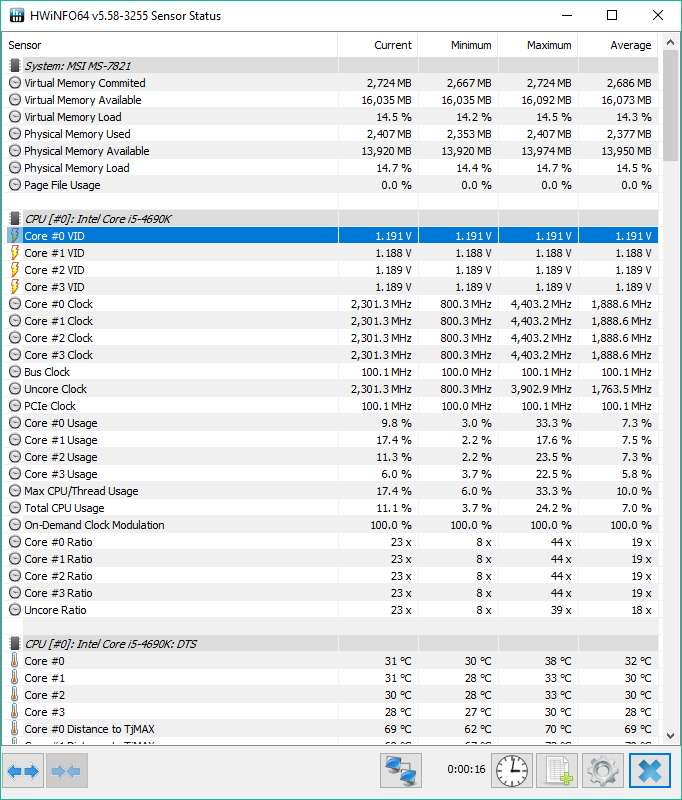Click the Core #1 VID lightning icon
The height and width of the screenshot is (800, 682).
click(x=14, y=253)
